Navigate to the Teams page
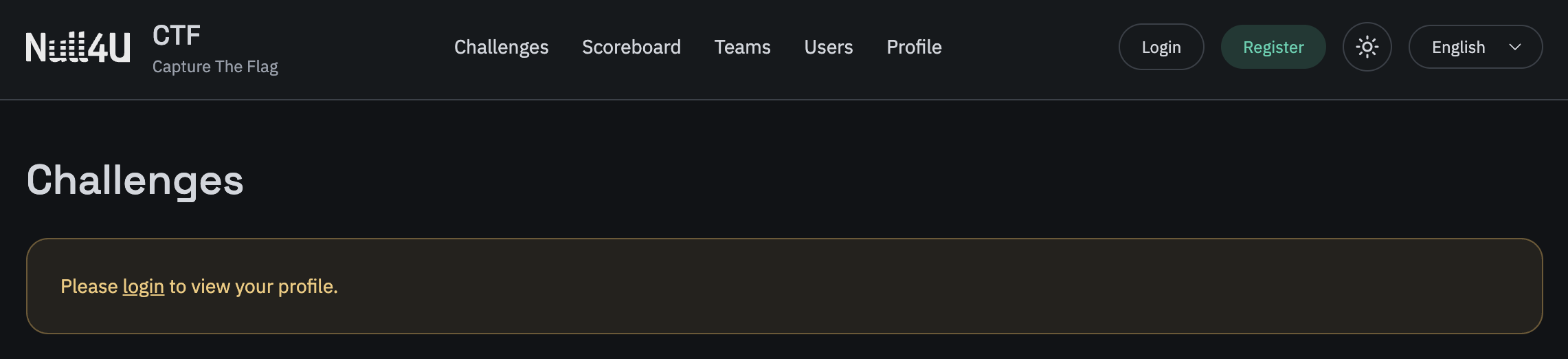The width and height of the screenshot is (1568, 359). (742, 47)
